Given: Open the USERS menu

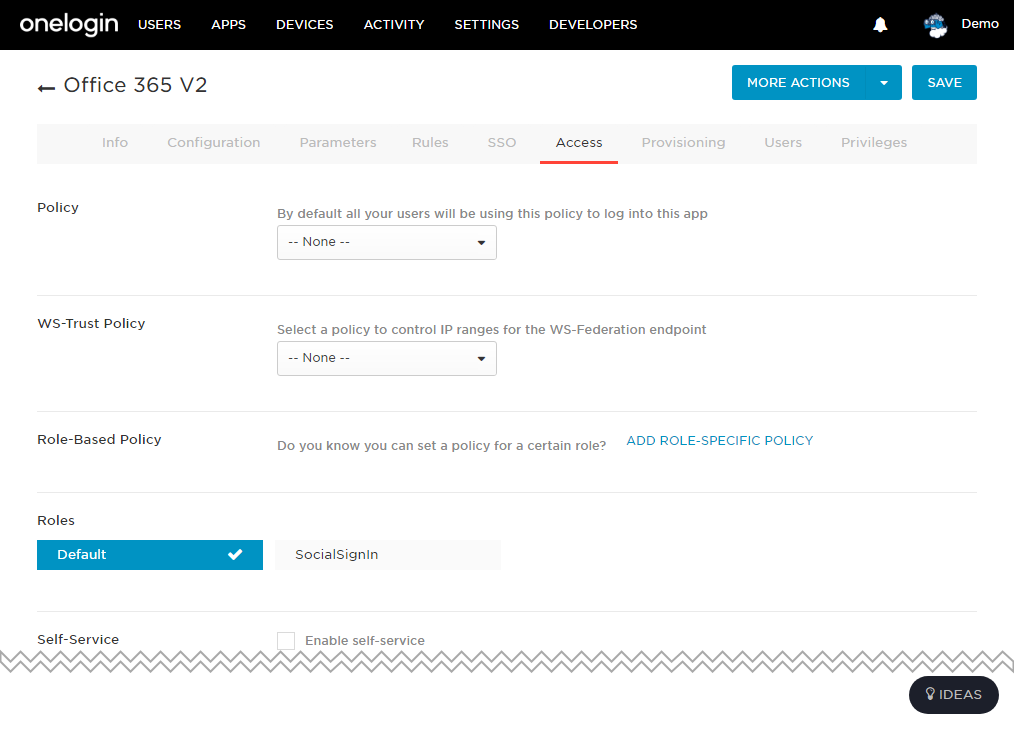Looking at the screenshot, I should (159, 25).
